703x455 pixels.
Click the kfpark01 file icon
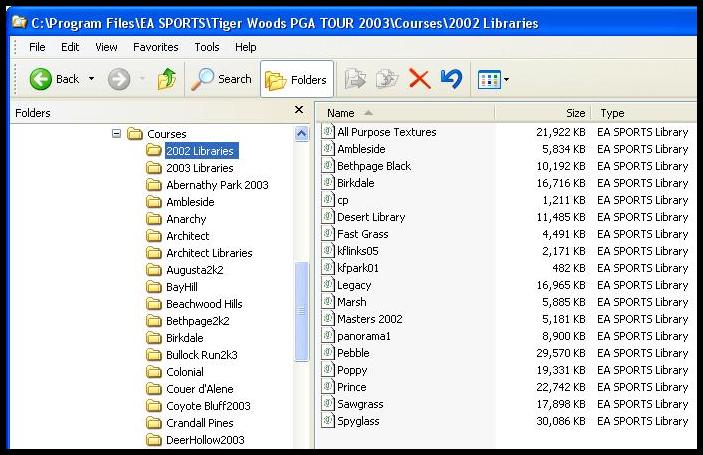pyautogui.click(x=328, y=268)
